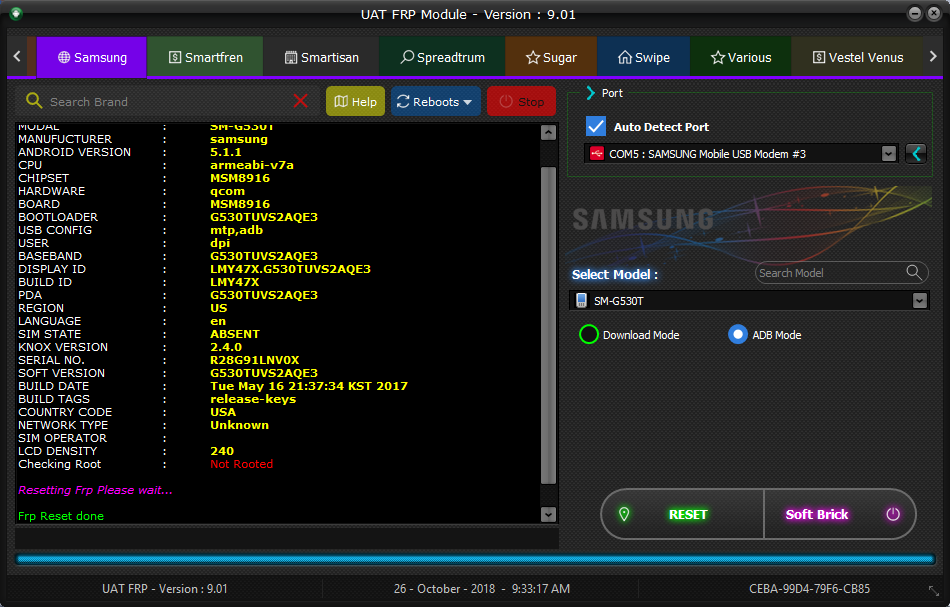Click the Soft Brick button
950x607 pixels.
pos(840,514)
